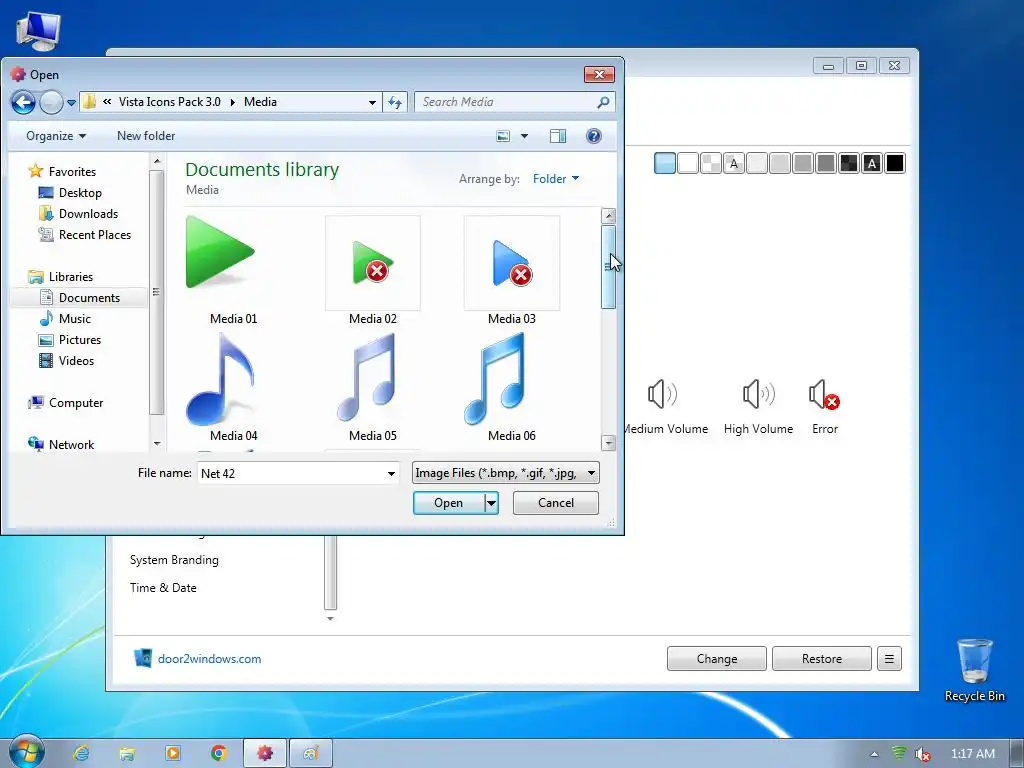The width and height of the screenshot is (1024, 768).
Task: Click the Open button
Action: pos(449,503)
